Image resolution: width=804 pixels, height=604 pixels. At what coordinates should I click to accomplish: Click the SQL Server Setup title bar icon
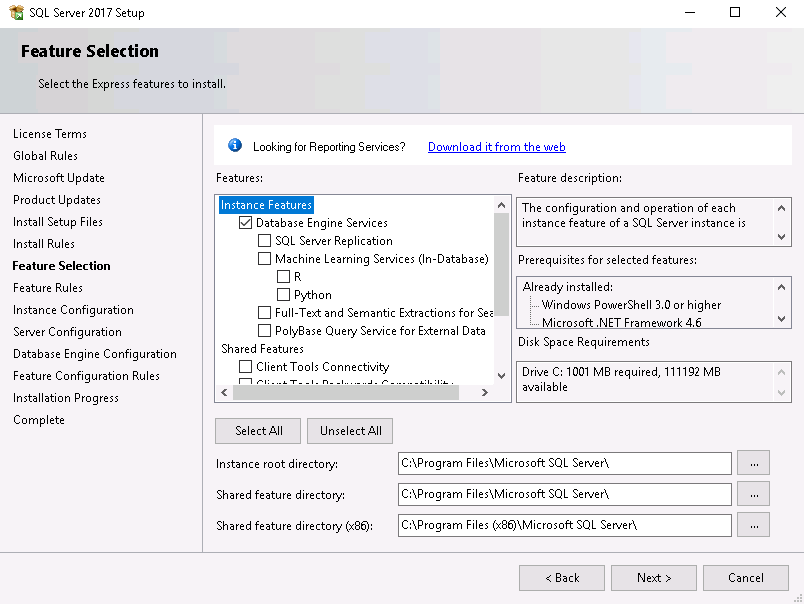point(16,12)
